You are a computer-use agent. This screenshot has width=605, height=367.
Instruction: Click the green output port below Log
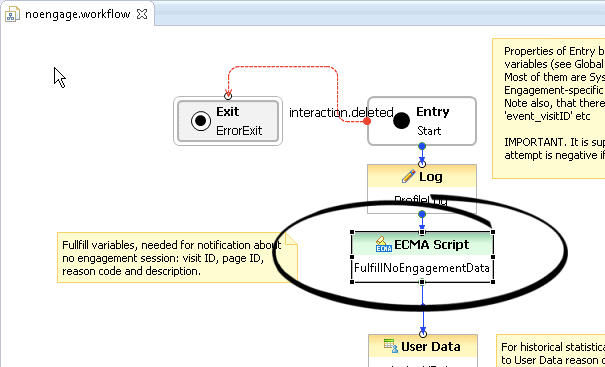pyautogui.click(x=422, y=214)
